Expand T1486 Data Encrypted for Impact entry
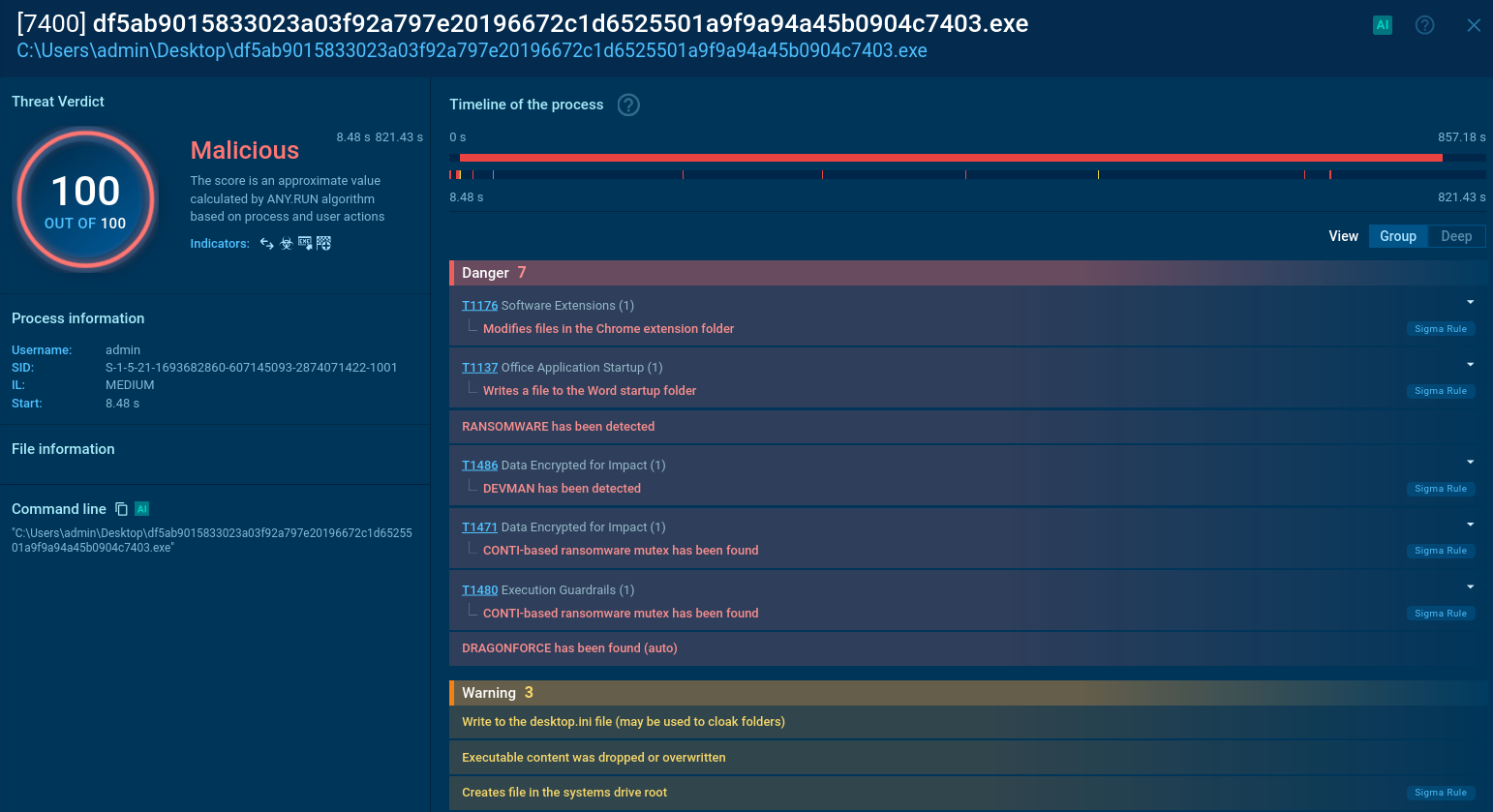The height and width of the screenshot is (812, 1493). click(x=1471, y=463)
